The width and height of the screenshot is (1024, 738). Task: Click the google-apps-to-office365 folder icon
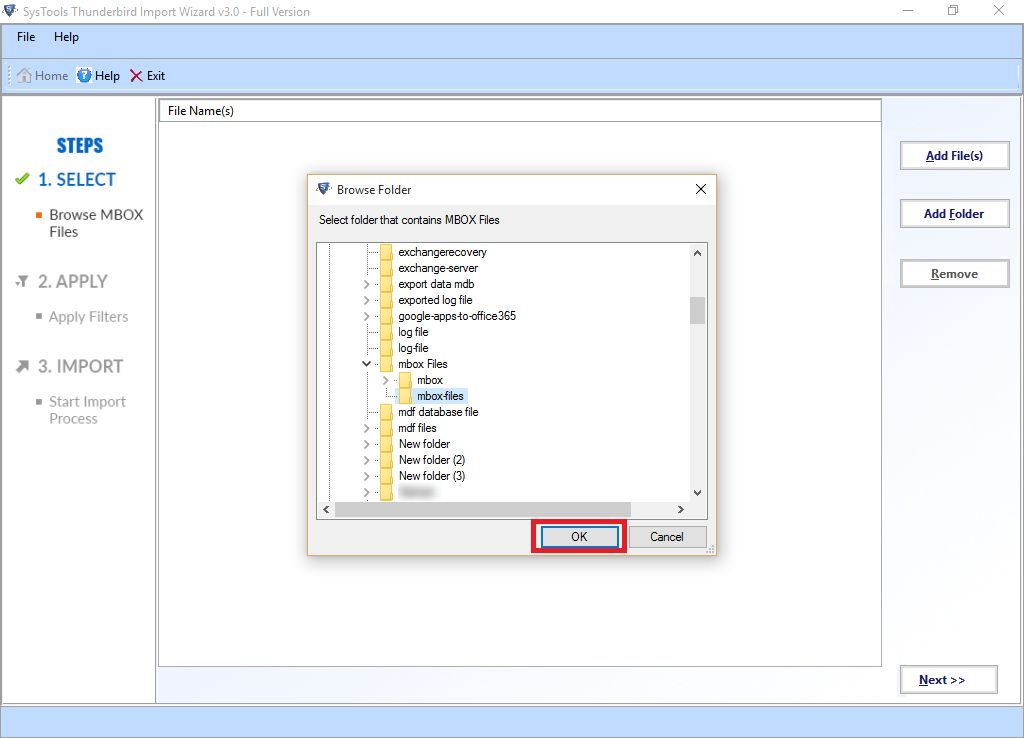tap(387, 316)
